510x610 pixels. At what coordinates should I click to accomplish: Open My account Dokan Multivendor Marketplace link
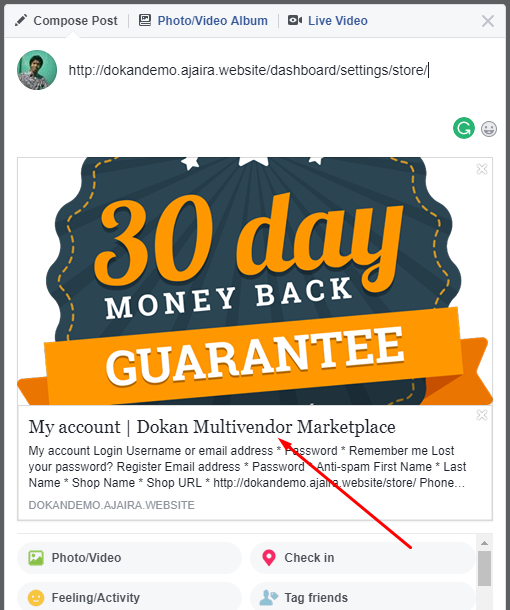tap(212, 427)
